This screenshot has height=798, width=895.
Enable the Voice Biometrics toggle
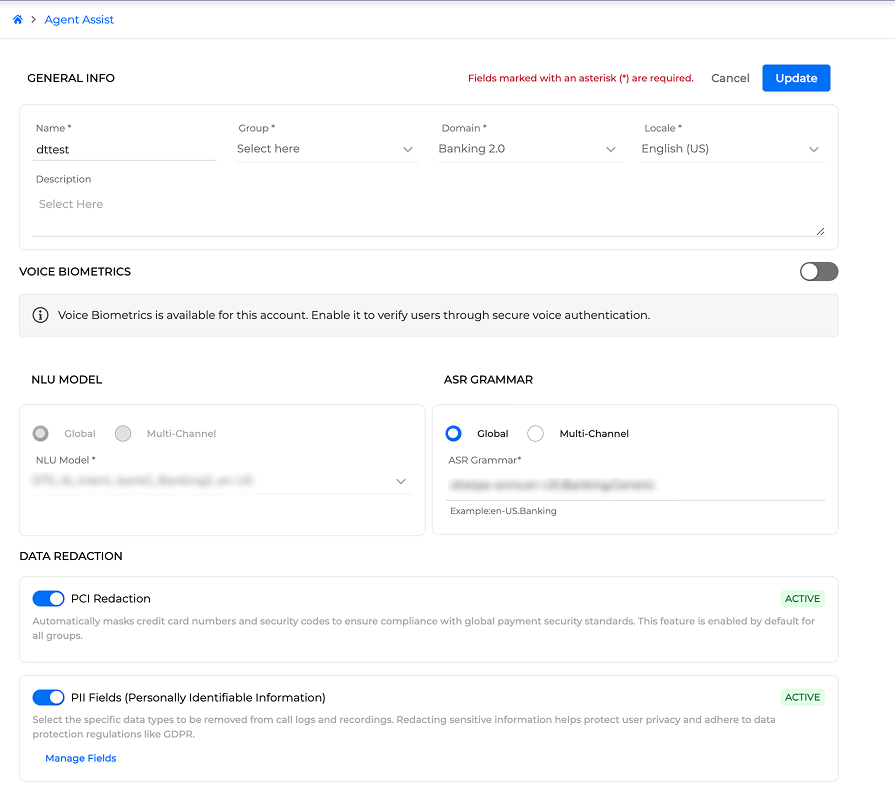point(819,272)
